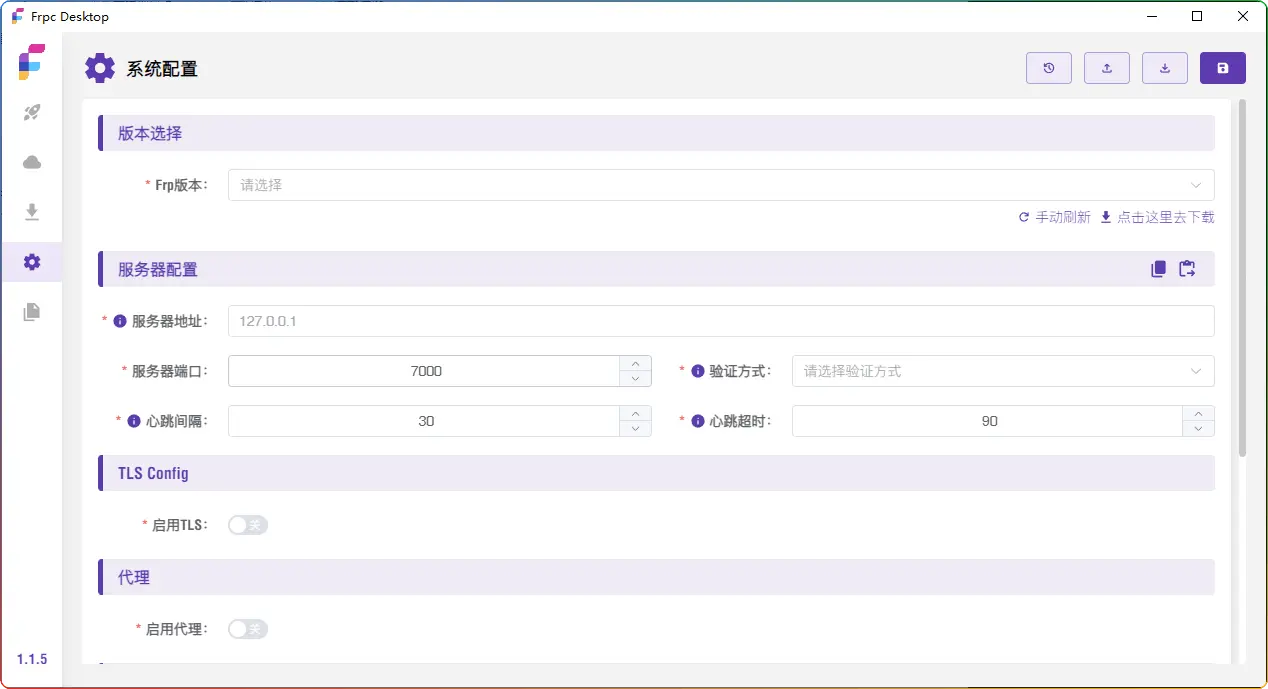Viewport: 1268px width, 689px height.
Task: Copy server configuration using the copy icon
Action: click(x=1158, y=269)
